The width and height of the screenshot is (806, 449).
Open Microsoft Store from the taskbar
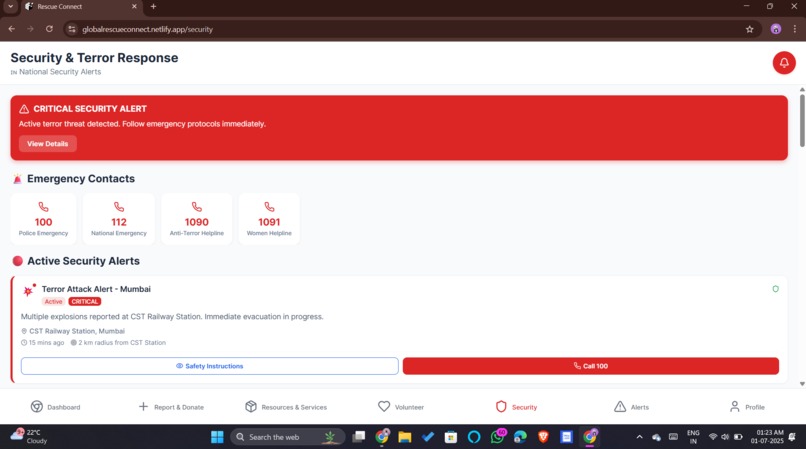click(451, 437)
